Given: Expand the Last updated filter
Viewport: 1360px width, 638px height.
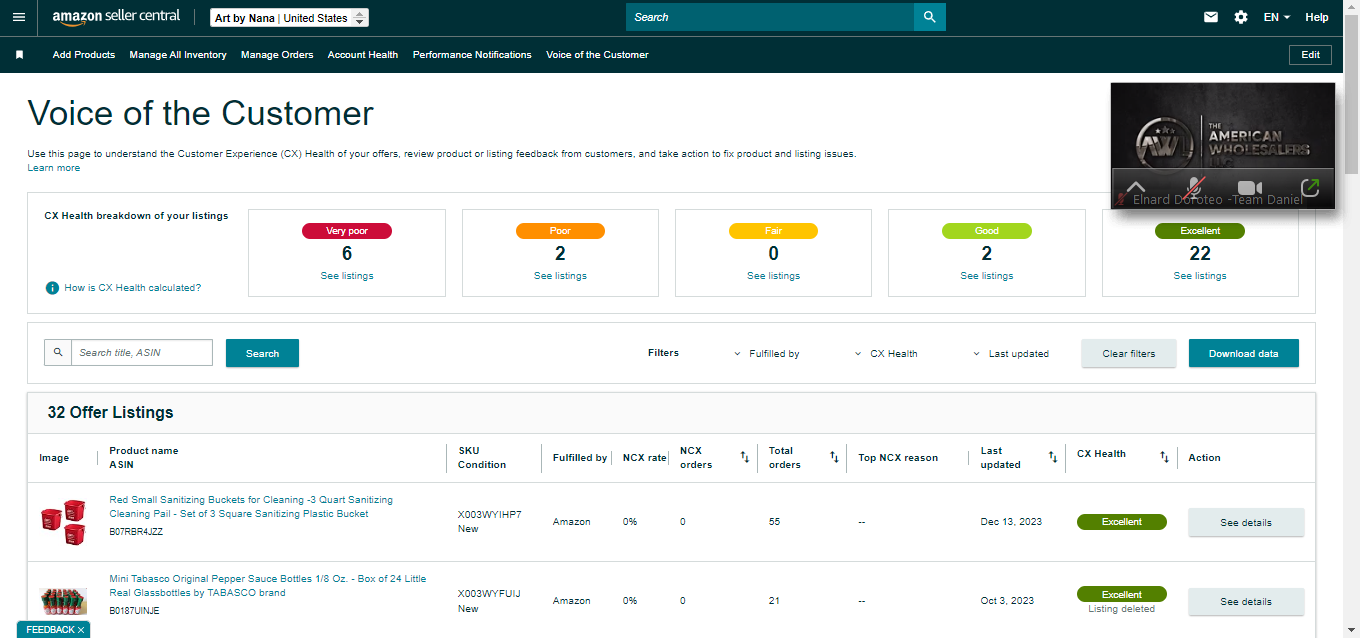Looking at the screenshot, I should (1011, 353).
